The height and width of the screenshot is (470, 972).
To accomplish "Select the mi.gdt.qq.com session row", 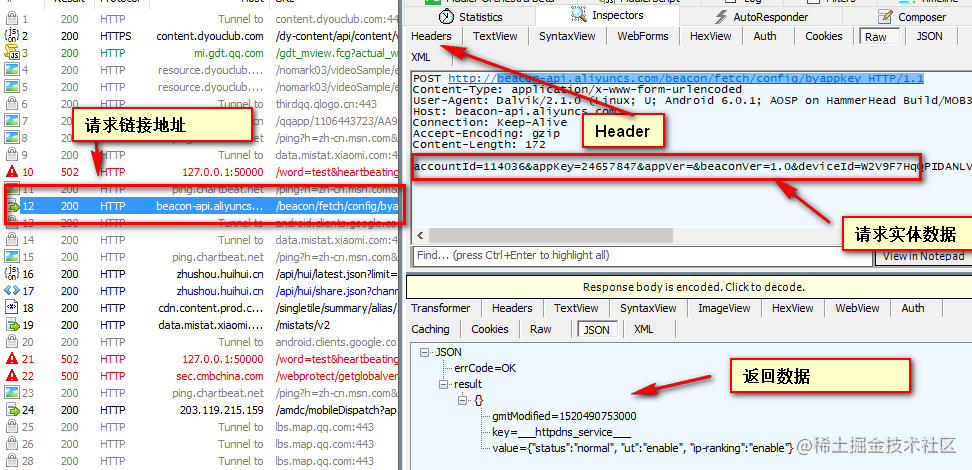I will (x=200, y=53).
